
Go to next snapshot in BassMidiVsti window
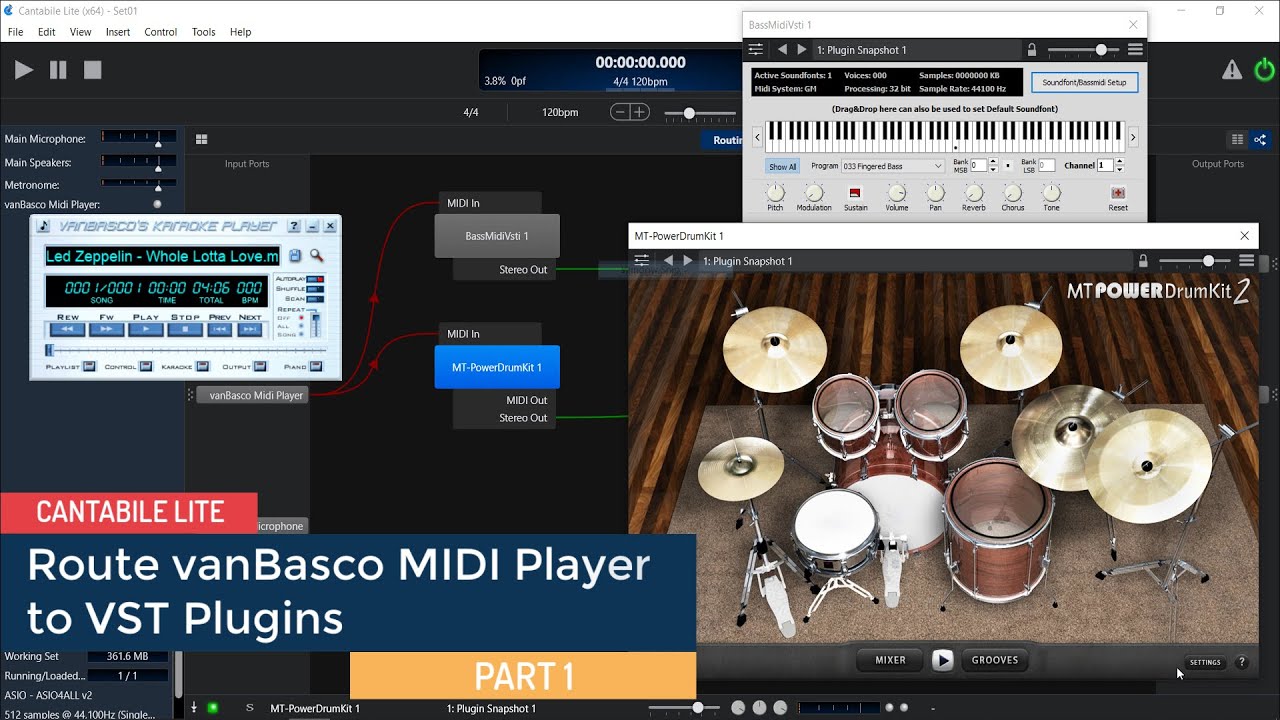tap(801, 50)
